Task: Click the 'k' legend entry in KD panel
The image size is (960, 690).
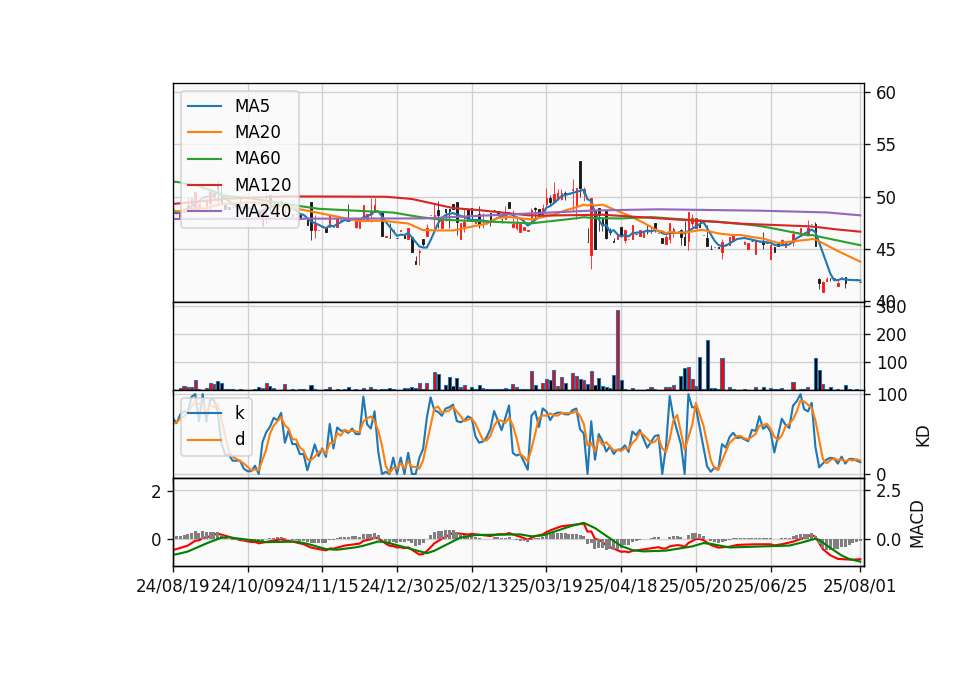Action: point(239,413)
